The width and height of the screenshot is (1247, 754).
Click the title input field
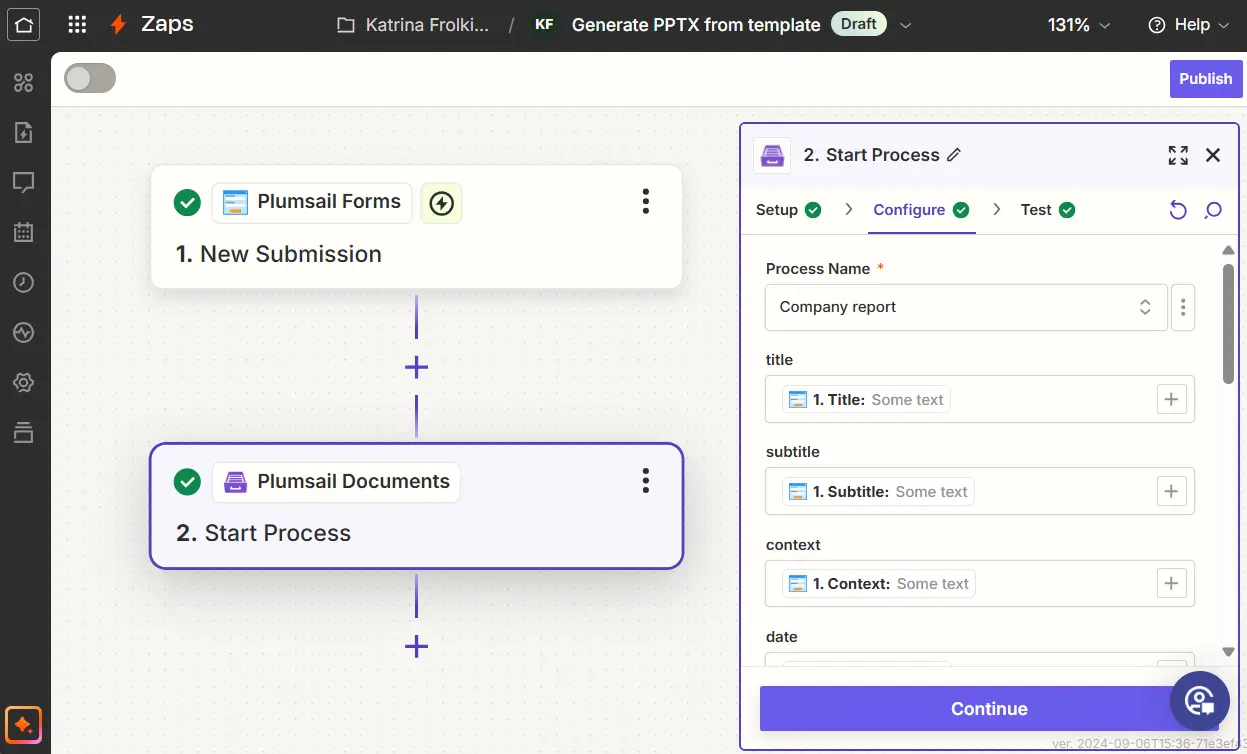tap(979, 399)
